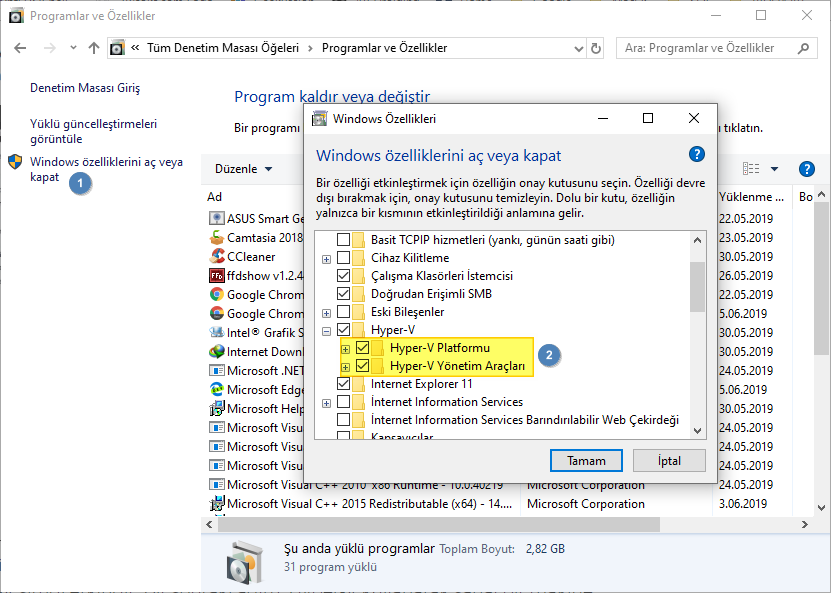
Task: Click the Tamam button
Action: click(x=586, y=460)
